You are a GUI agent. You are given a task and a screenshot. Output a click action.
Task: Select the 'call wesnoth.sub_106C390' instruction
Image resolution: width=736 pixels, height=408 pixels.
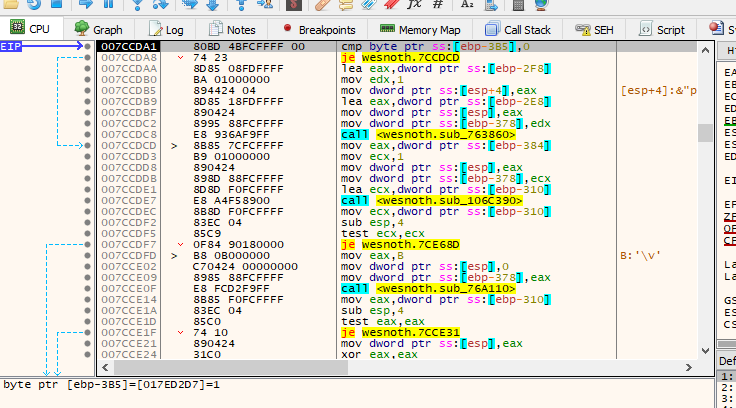coord(431,200)
